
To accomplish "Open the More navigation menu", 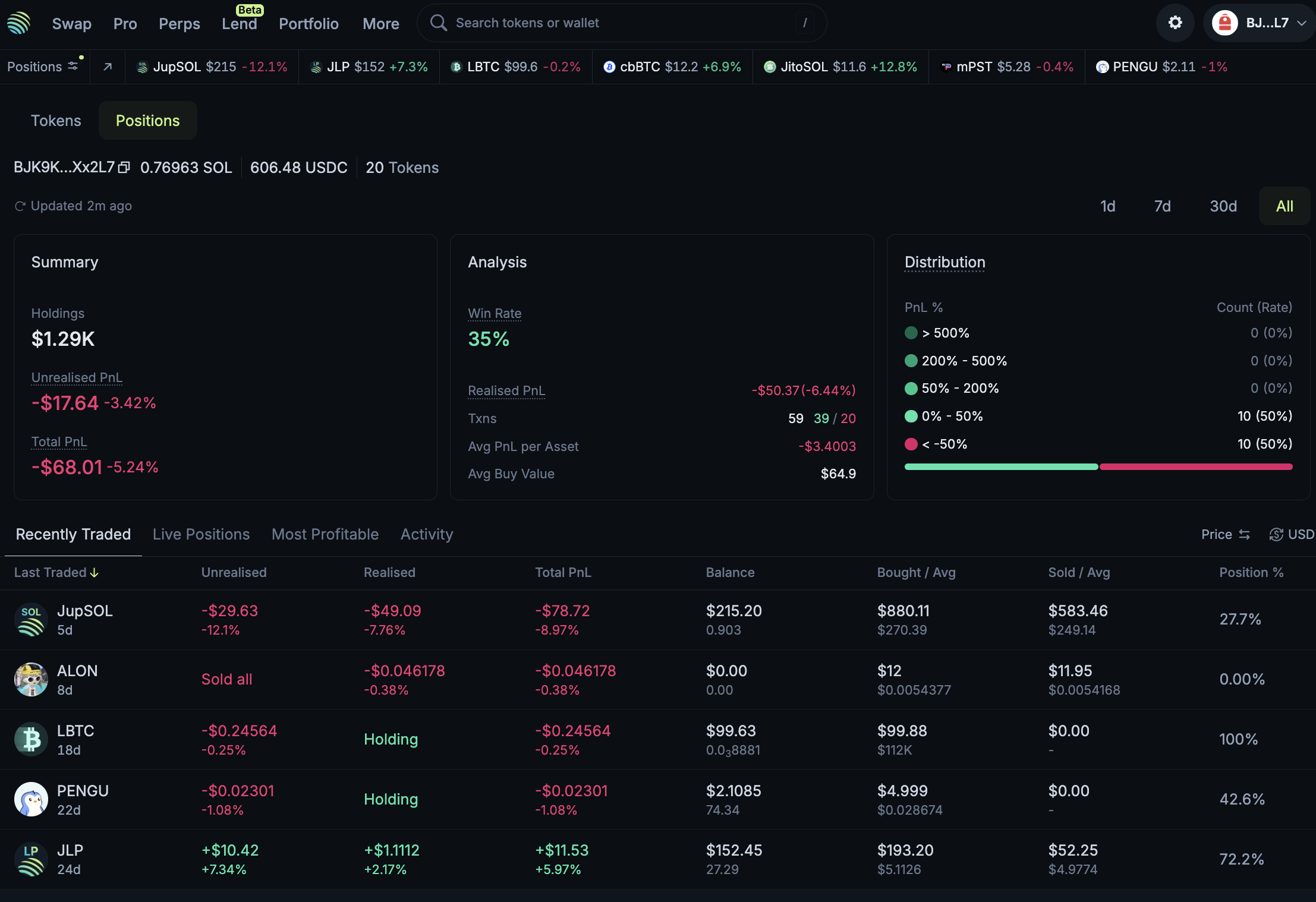I will pos(380,23).
